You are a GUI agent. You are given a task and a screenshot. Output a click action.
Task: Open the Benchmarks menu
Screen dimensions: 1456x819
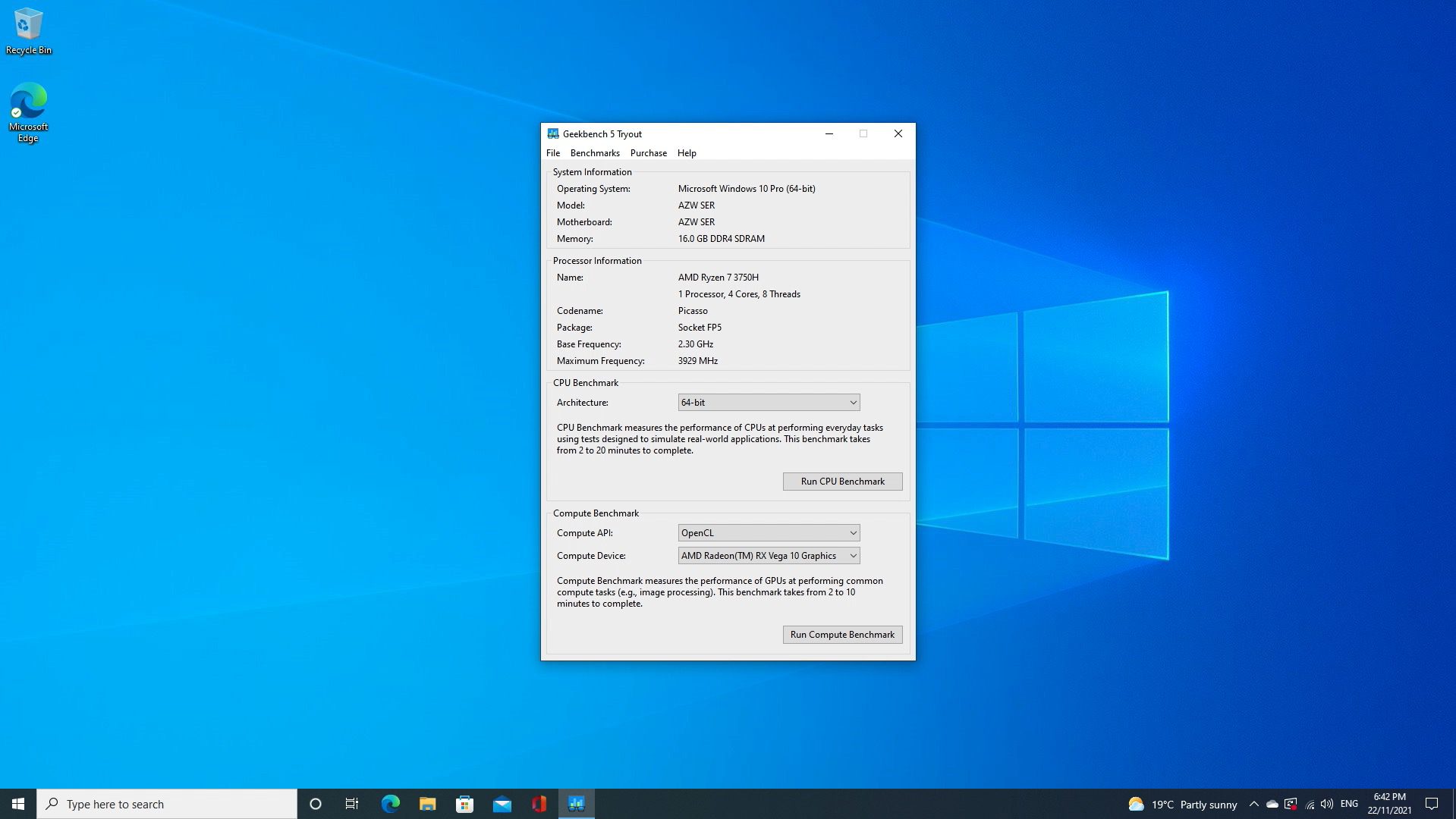click(x=594, y=153)
